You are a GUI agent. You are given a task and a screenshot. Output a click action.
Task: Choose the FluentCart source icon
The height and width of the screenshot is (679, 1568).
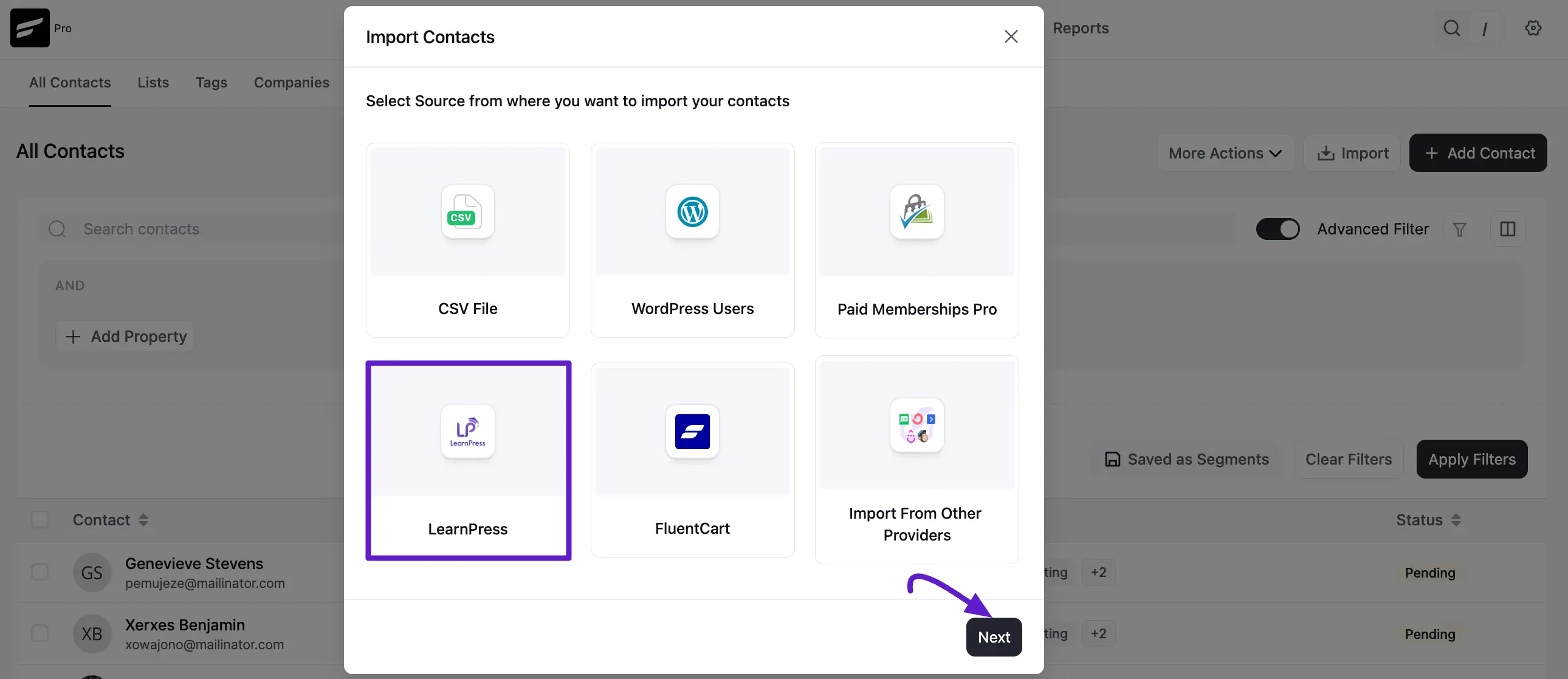(x=692, y=431)
